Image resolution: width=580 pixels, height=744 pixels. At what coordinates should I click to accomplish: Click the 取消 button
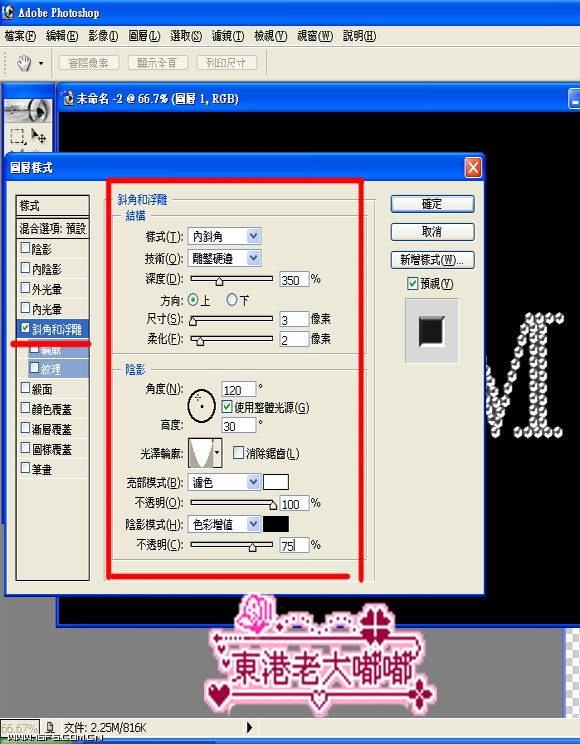click(x=432, y=232)
